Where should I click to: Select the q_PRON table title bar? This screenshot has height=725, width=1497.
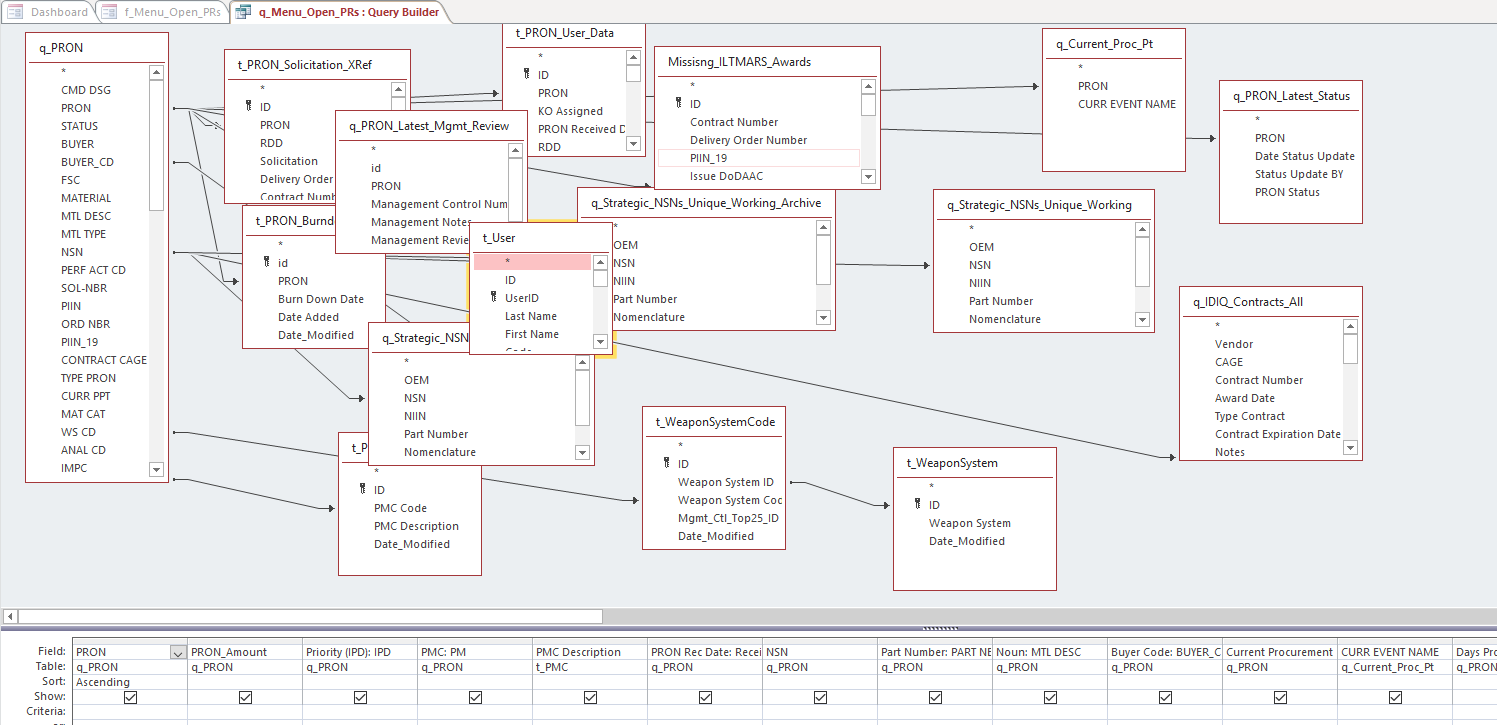pyautogui.click(x=97, y=47)
